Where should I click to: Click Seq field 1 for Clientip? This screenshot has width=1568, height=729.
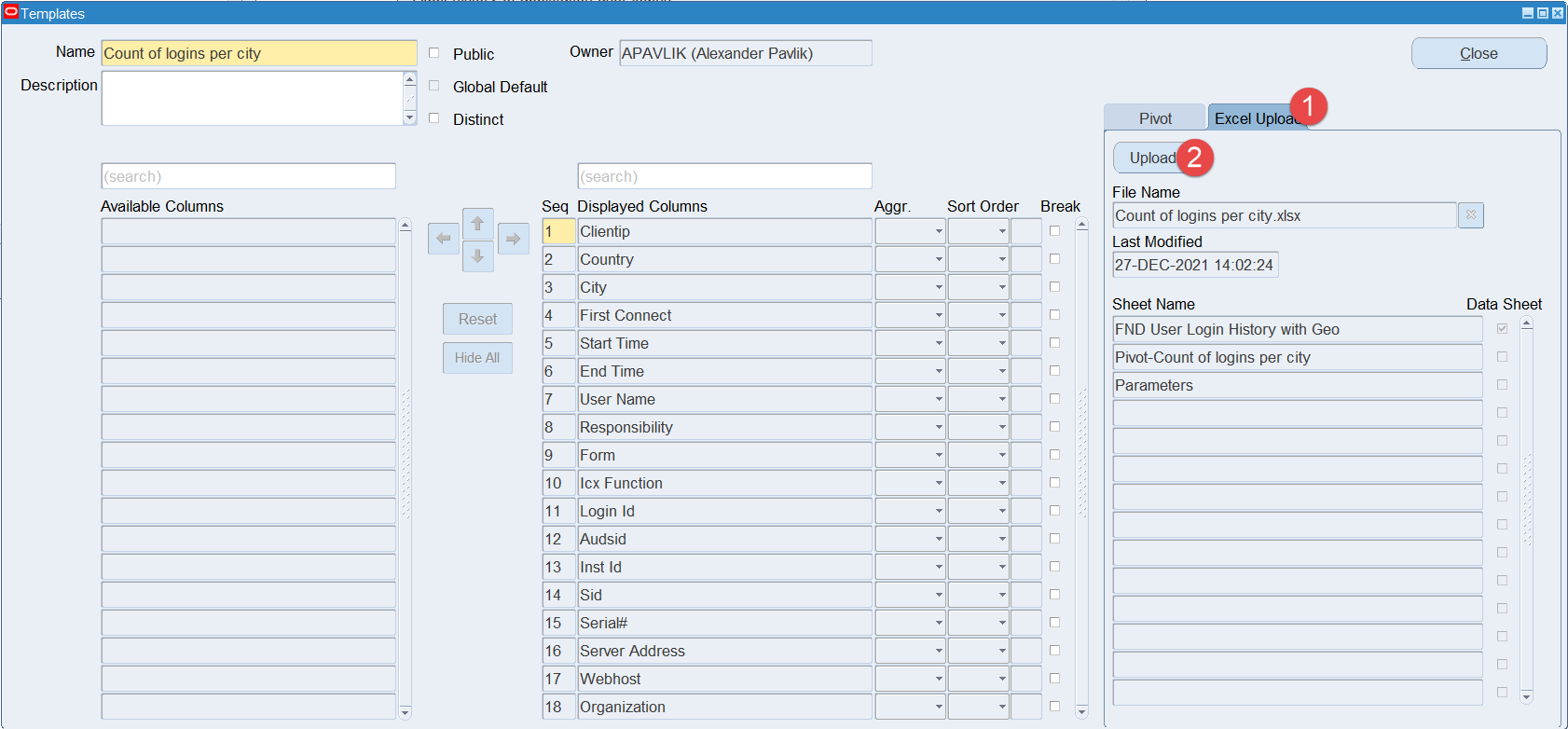(x=558, y=231)
